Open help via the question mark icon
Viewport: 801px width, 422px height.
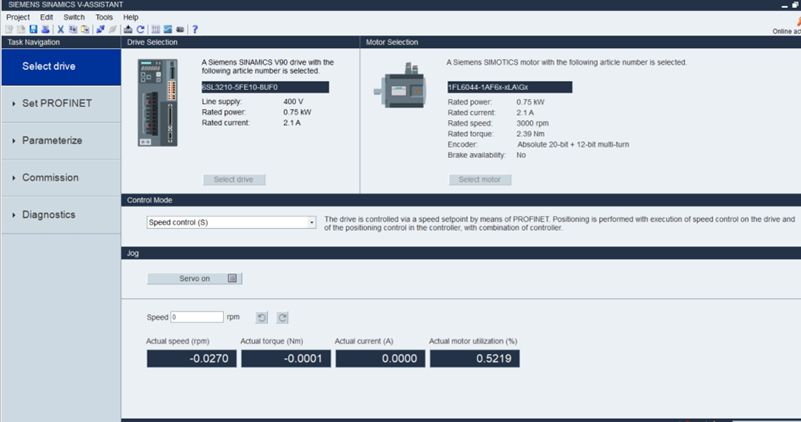(195, 29)
